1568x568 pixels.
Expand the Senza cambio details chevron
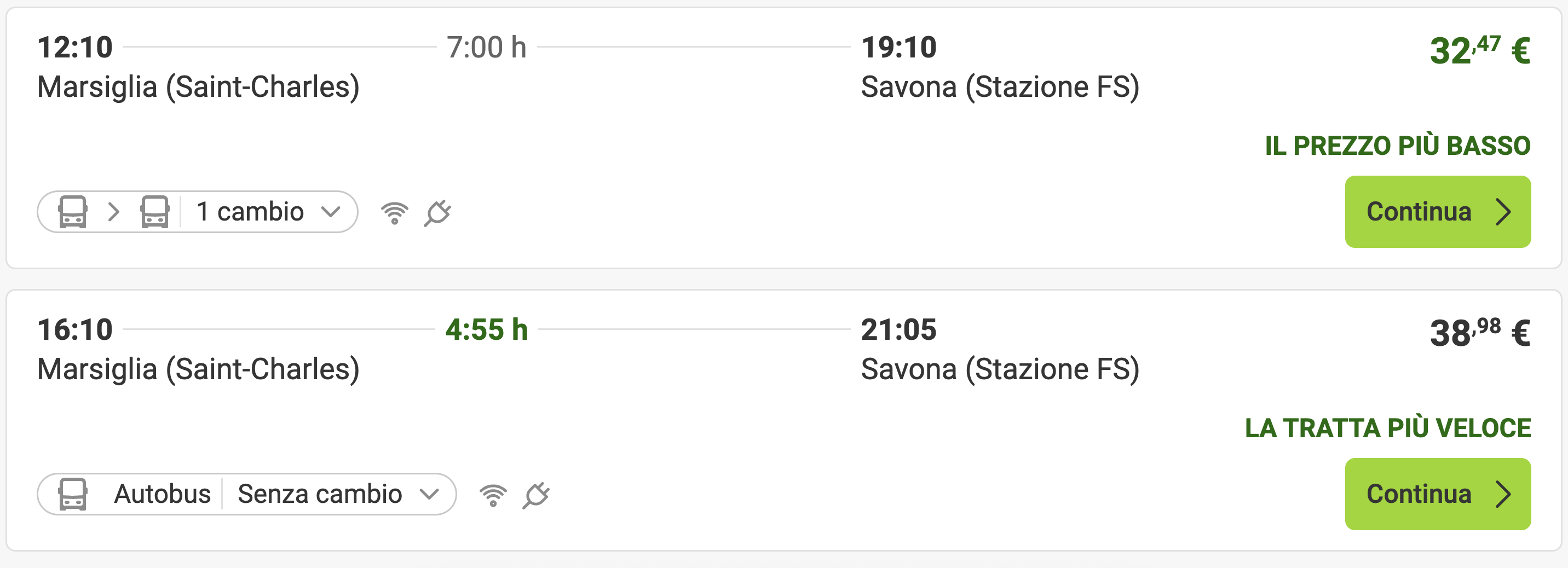click(429, 494)
